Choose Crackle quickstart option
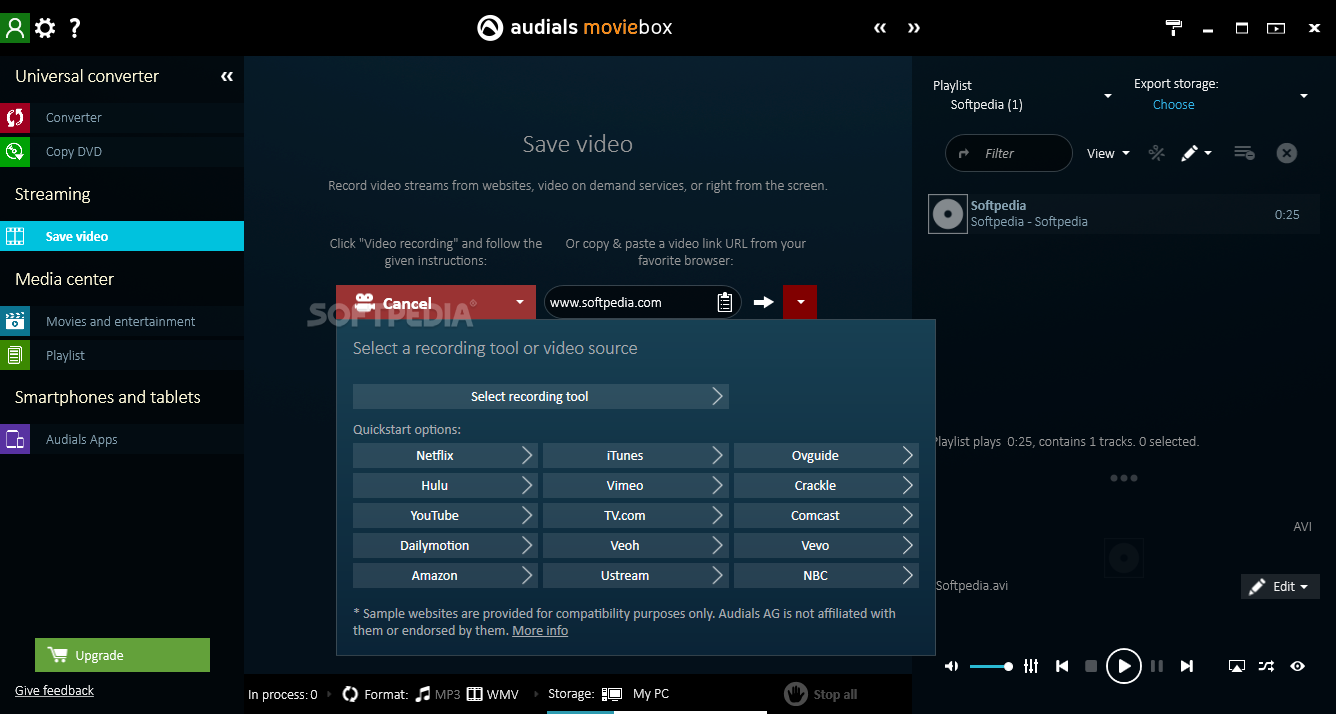This screenshot has width=1336, height=714. coord(826,485)
